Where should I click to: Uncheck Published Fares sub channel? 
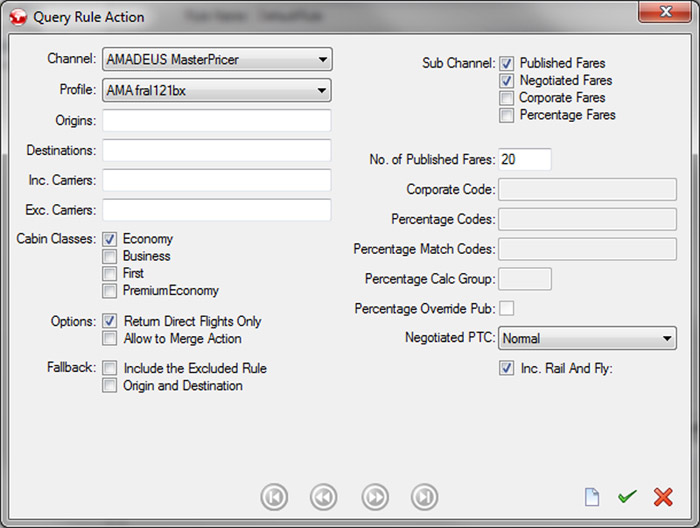(506, 63)
